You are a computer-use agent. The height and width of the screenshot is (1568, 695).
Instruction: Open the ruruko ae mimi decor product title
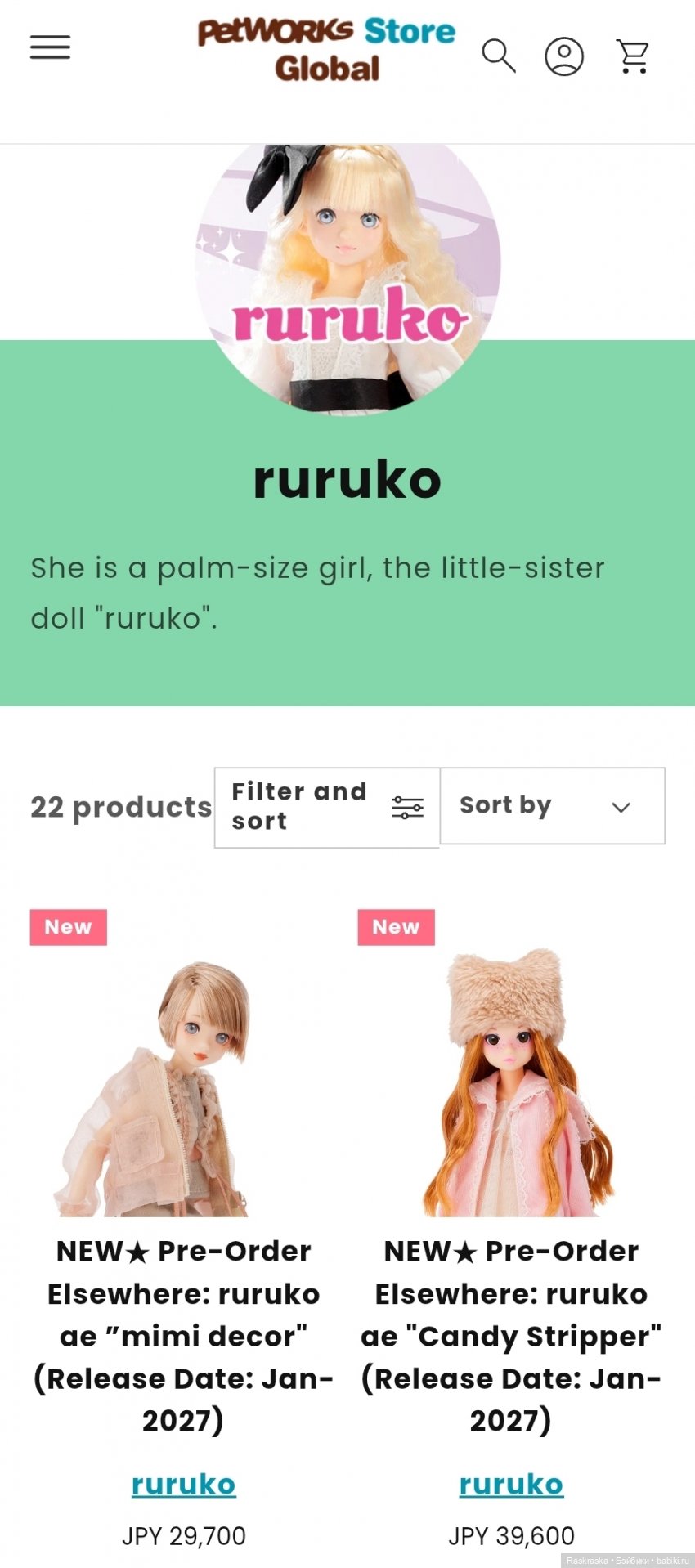tap(183, 1336)
